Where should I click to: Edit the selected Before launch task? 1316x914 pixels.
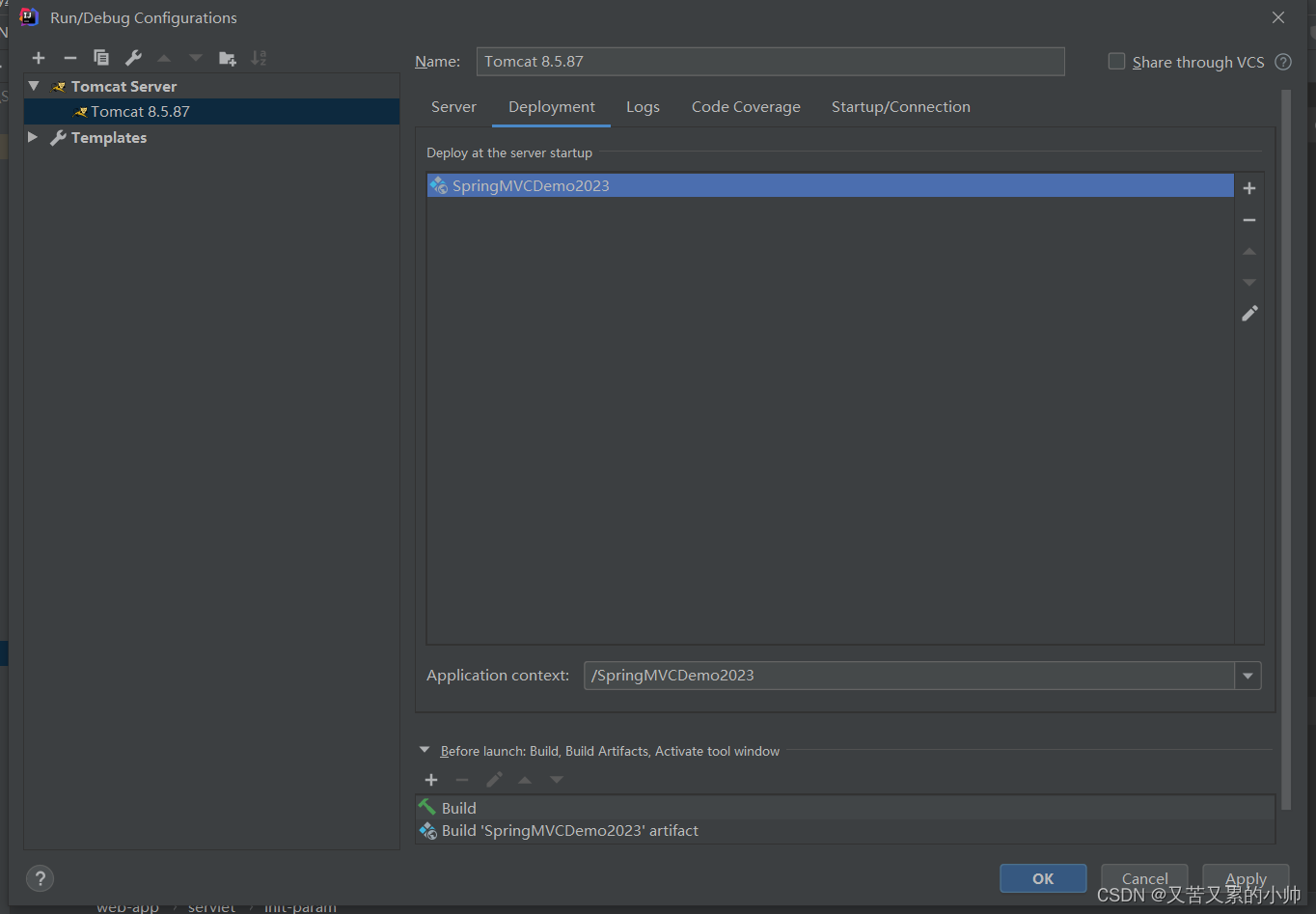pos(494,780)
